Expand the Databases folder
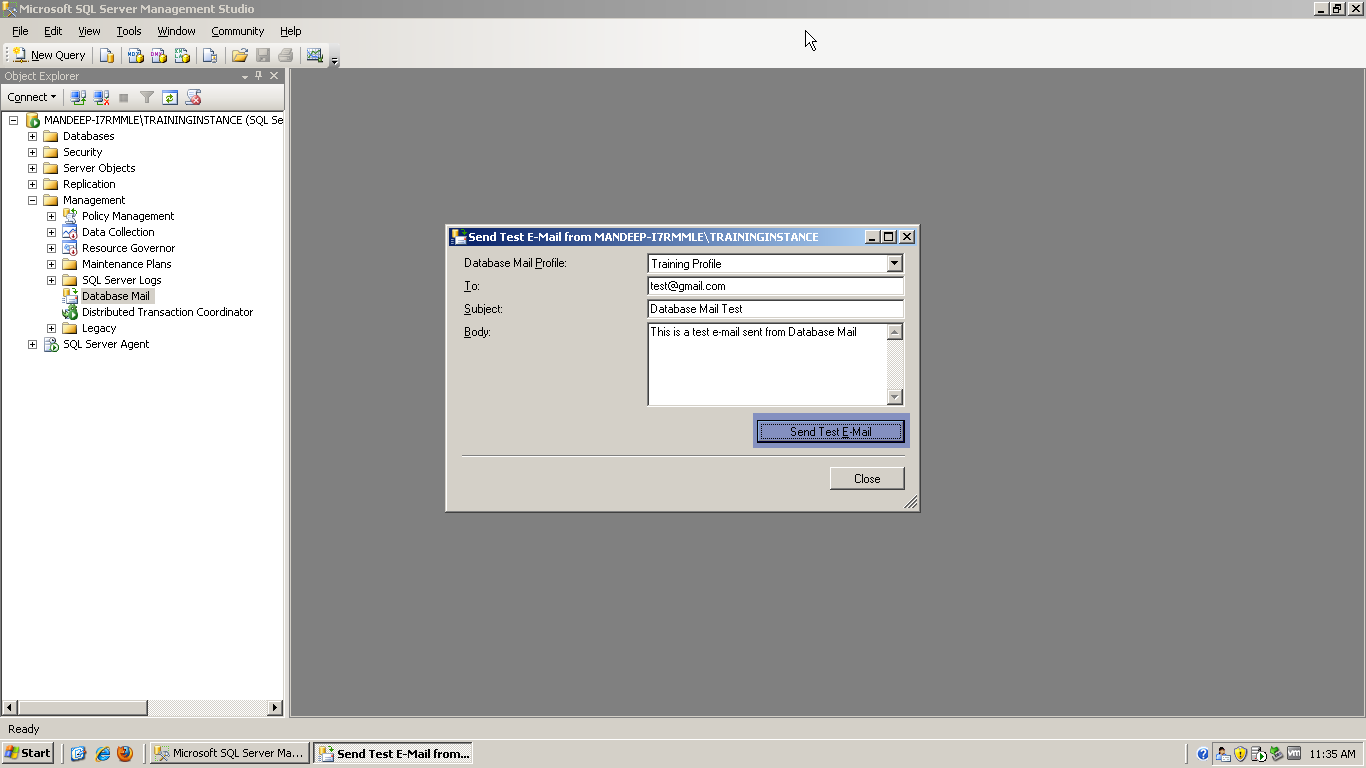Image resolution: width=1366 pixels, height=768 pixels. 32,136
